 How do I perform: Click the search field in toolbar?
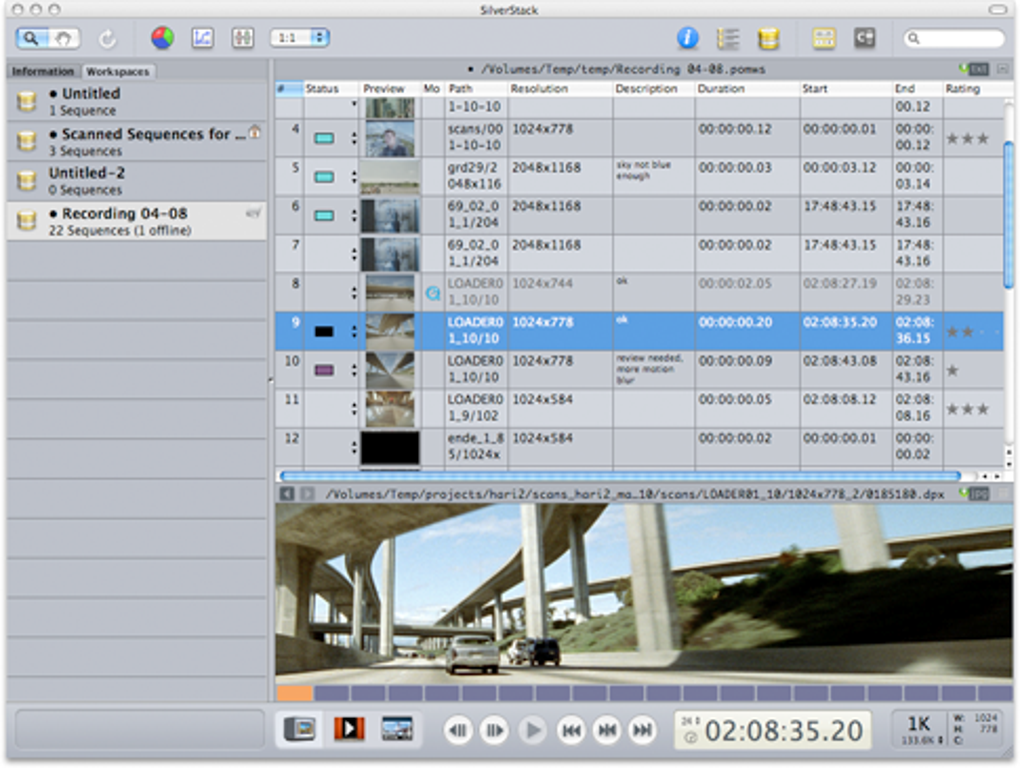pos(955,38)
